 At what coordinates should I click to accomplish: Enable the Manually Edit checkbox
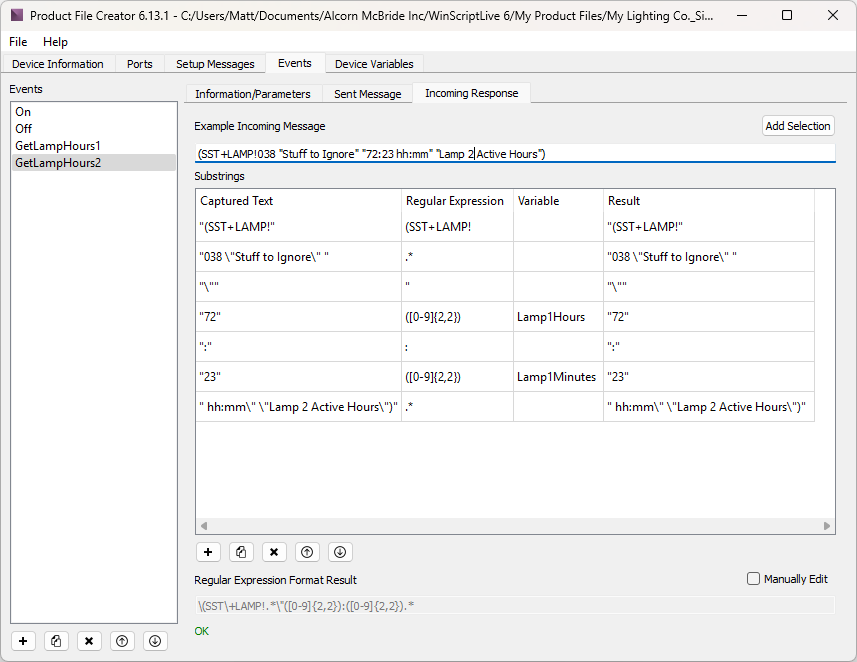coord(754,579)
